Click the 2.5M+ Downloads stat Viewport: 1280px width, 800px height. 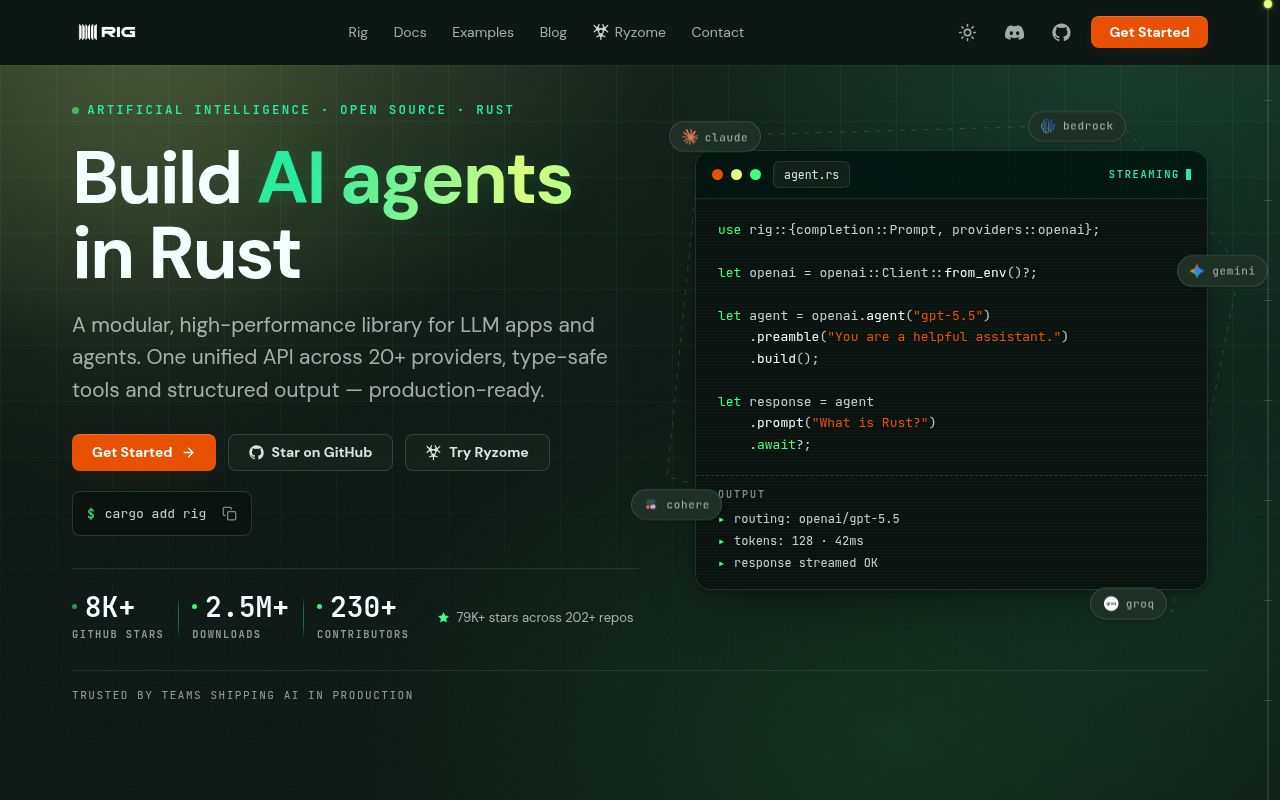(241, 617)
